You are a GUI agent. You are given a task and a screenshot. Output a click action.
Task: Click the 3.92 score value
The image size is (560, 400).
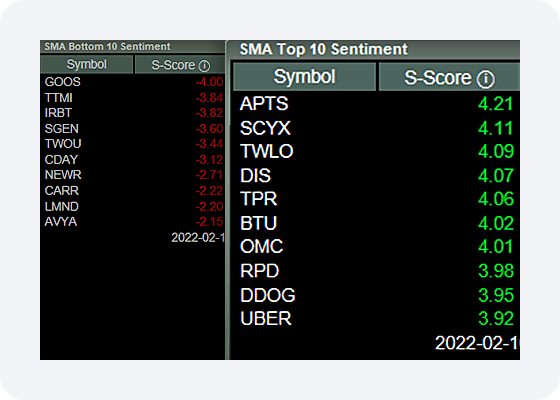coord(496,319)
